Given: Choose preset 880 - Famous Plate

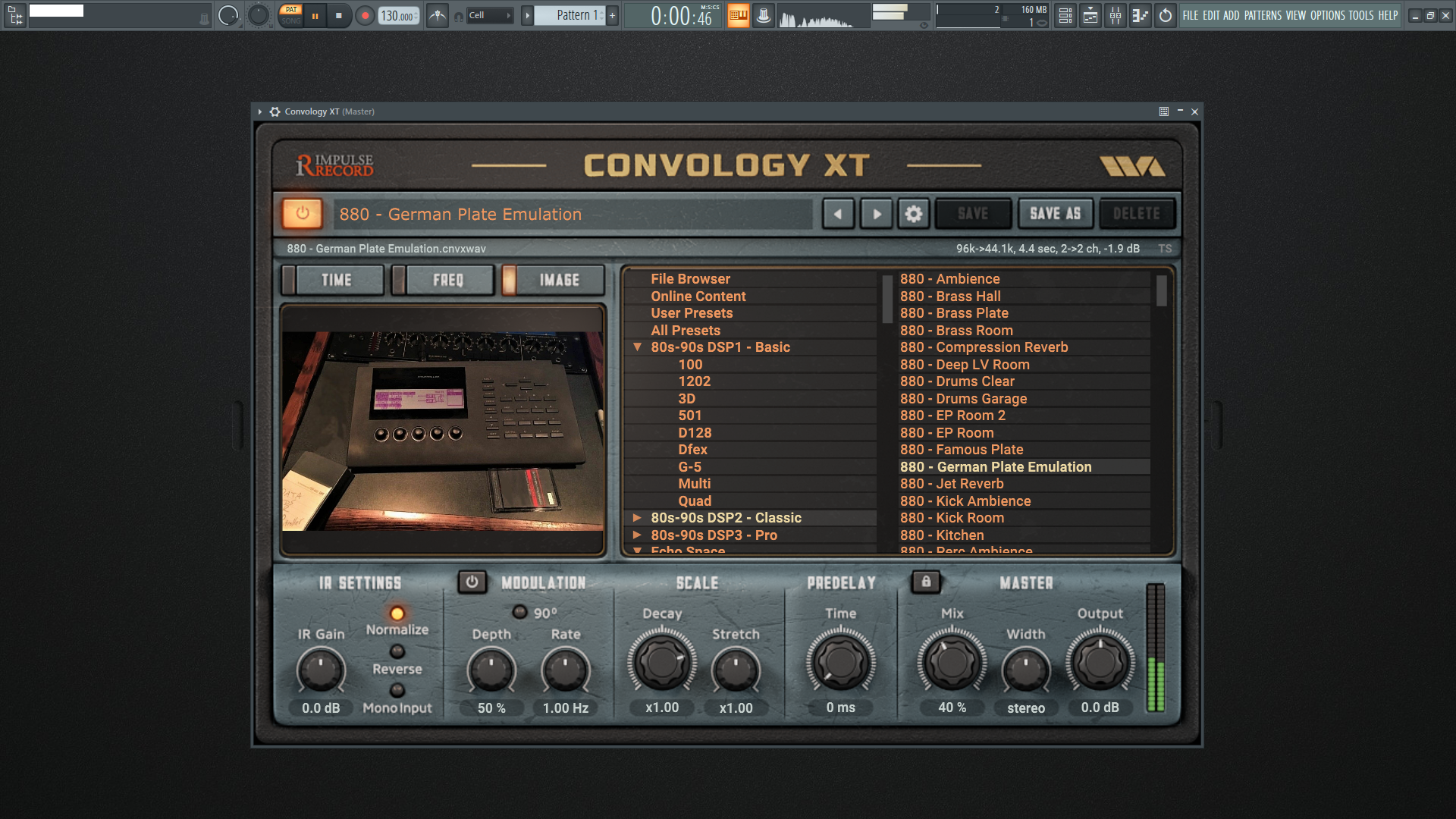Looking at the screenshot, I should click(x=962, y=450).
